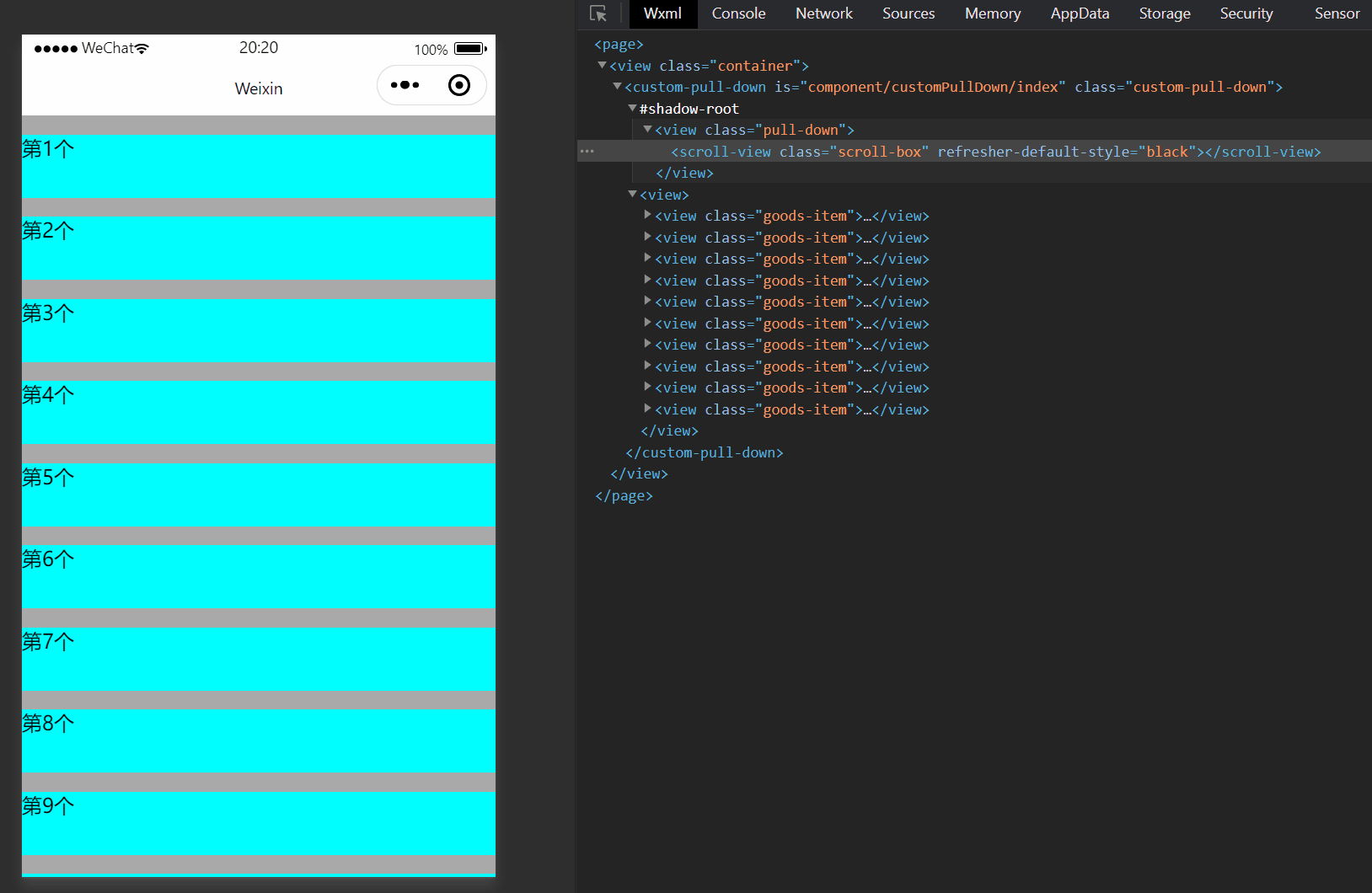Tap the 第5个 item in simulator
The width and height of the screenshot is (1372, 893).
click(258, 495)
